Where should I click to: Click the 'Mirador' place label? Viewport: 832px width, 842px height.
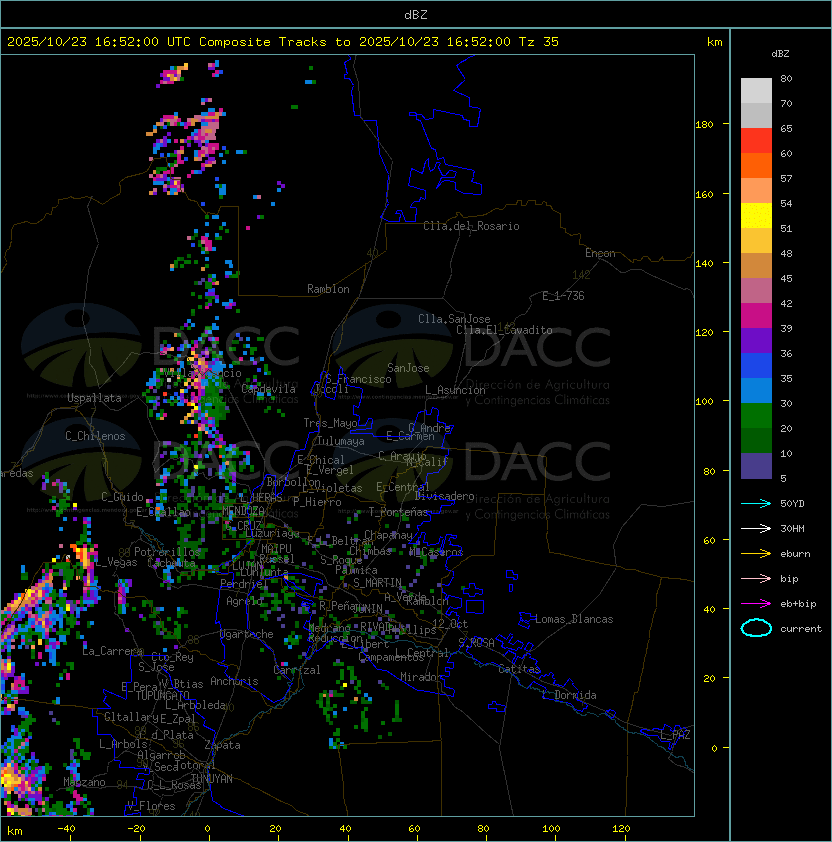(421, 677)
